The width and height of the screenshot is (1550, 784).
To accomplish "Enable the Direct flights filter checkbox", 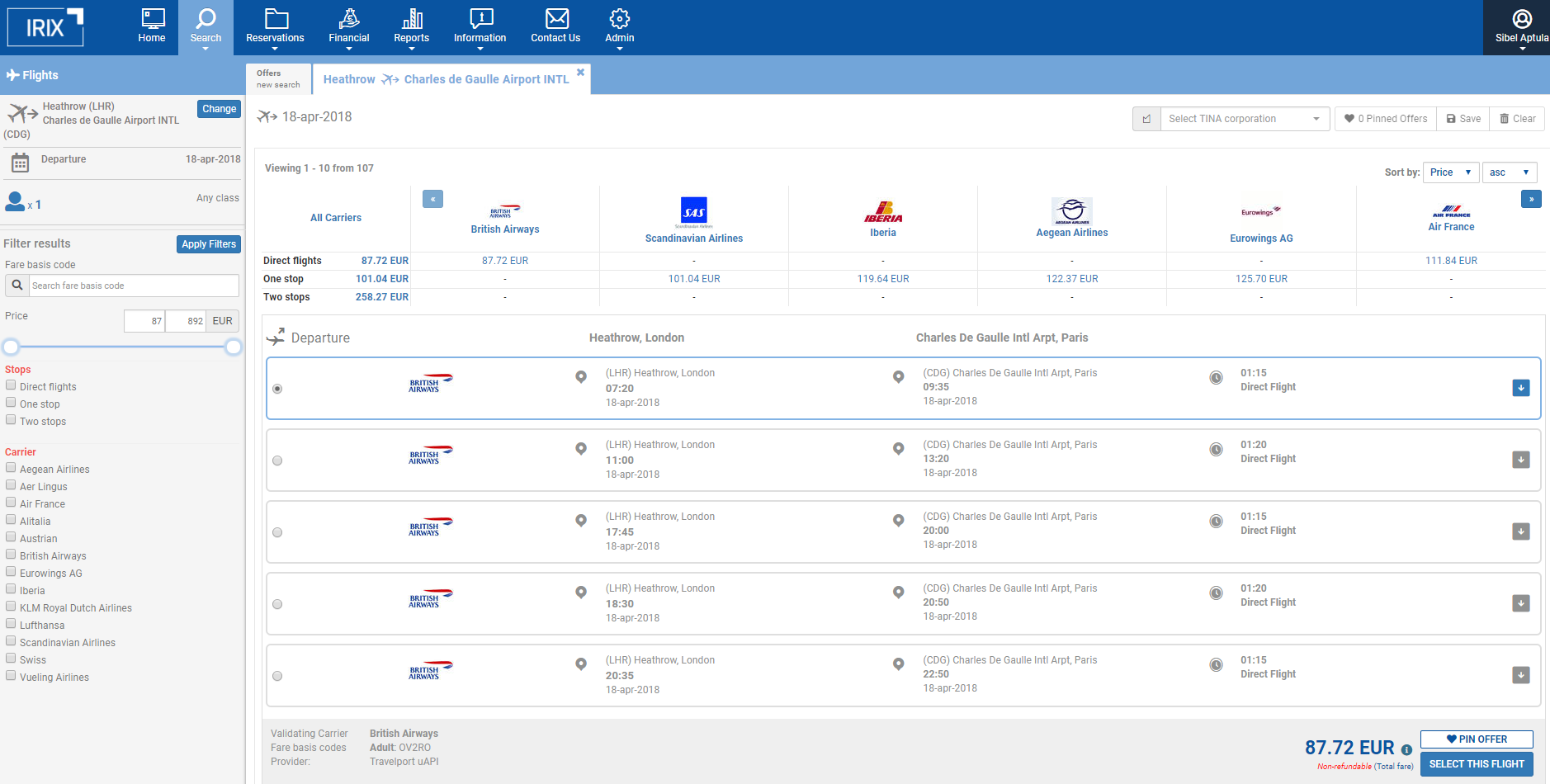I will pos(11,385).
